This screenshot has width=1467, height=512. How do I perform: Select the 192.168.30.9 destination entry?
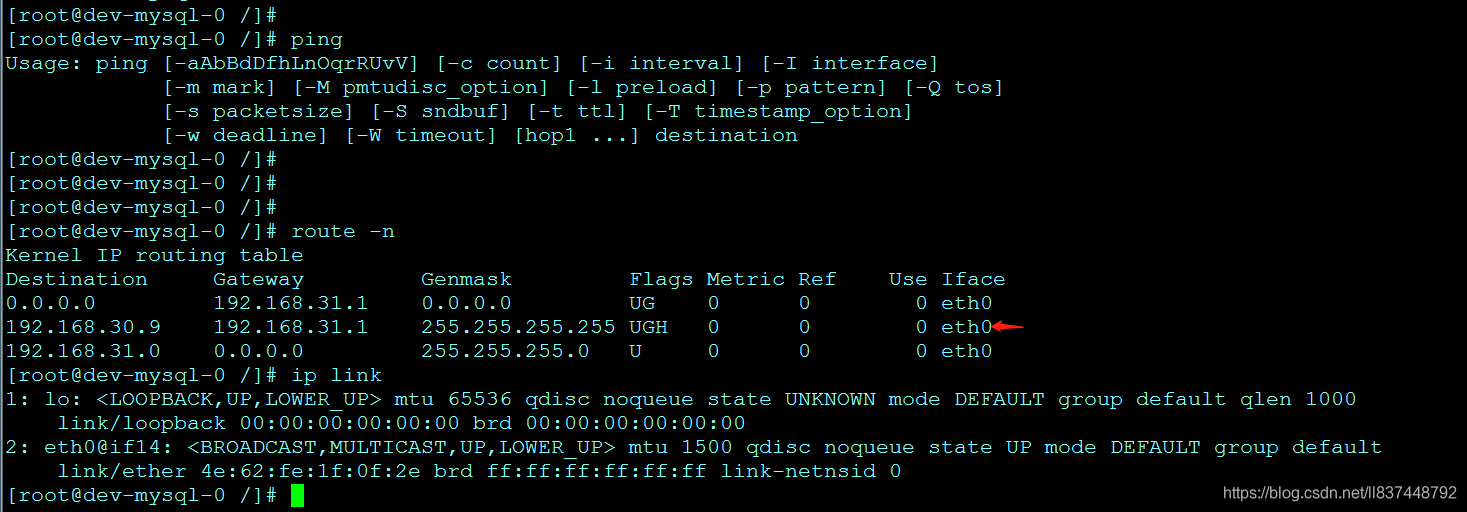point(83,327)
